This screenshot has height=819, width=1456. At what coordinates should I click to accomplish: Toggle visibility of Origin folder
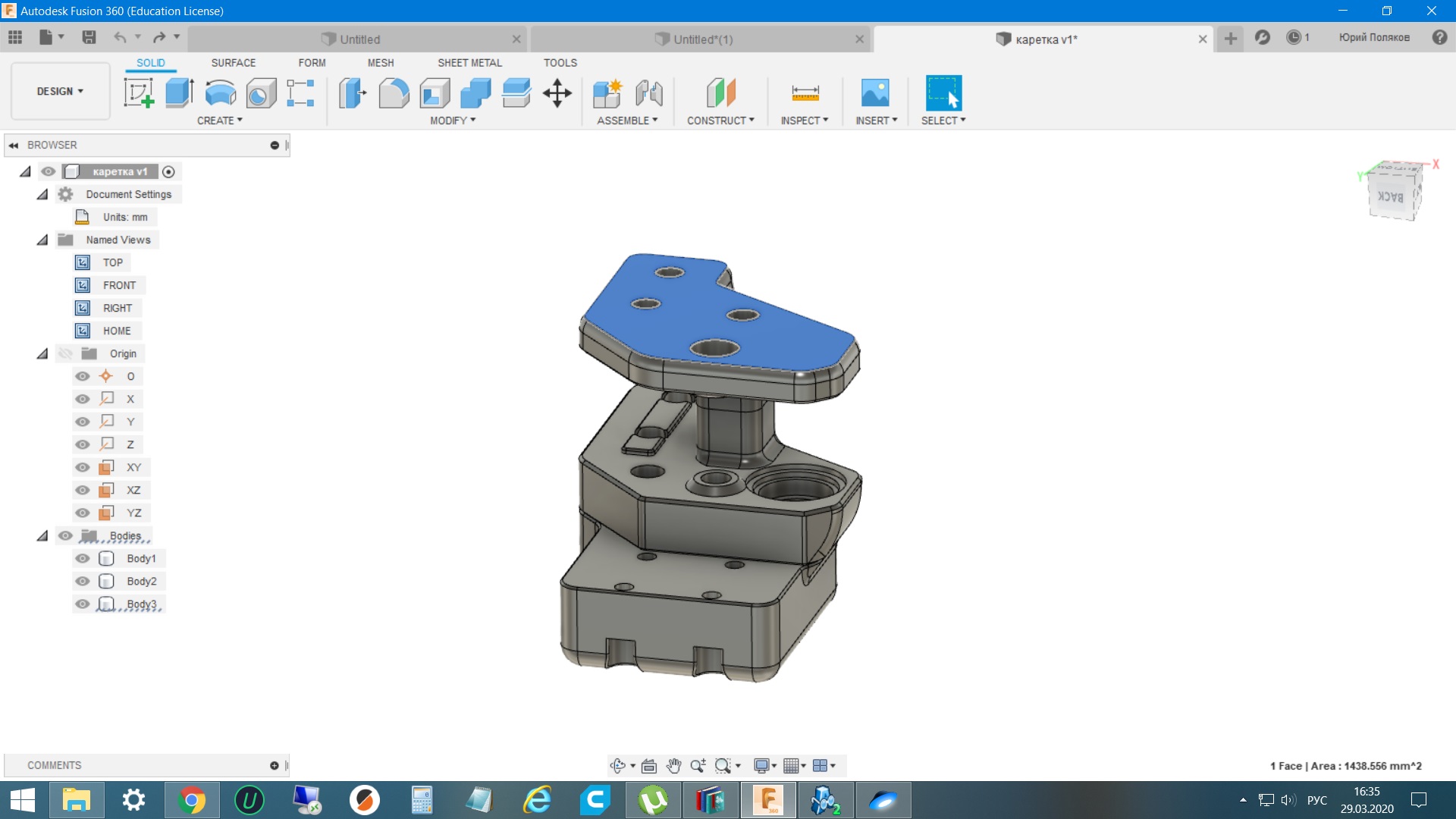65,353
